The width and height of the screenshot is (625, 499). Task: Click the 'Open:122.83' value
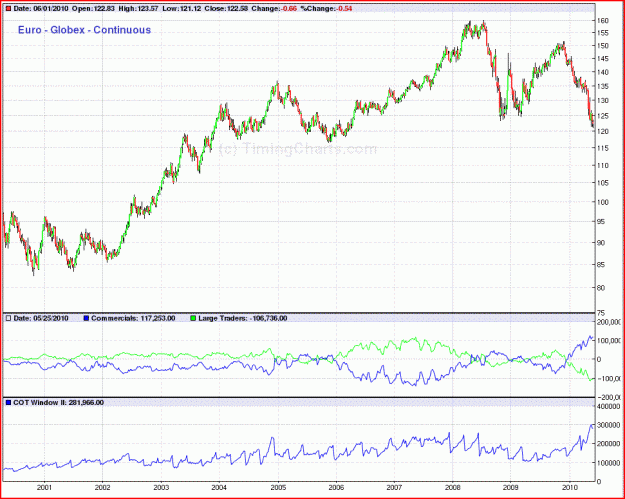coord(94,8)
